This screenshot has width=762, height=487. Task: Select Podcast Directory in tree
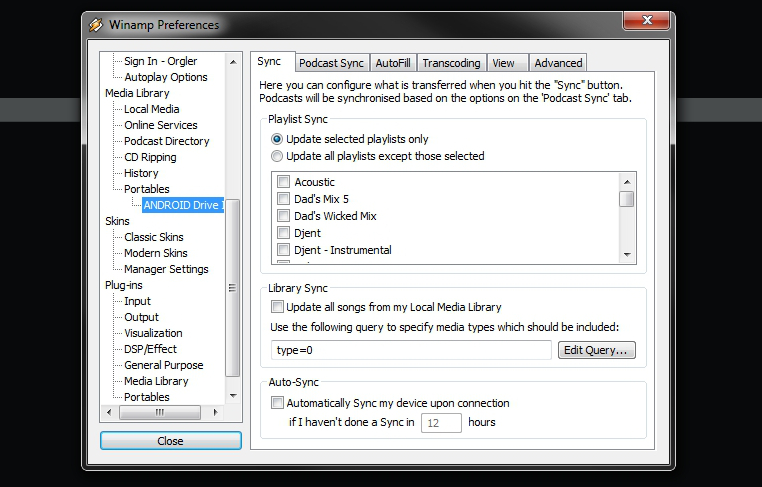pos(167,141)
